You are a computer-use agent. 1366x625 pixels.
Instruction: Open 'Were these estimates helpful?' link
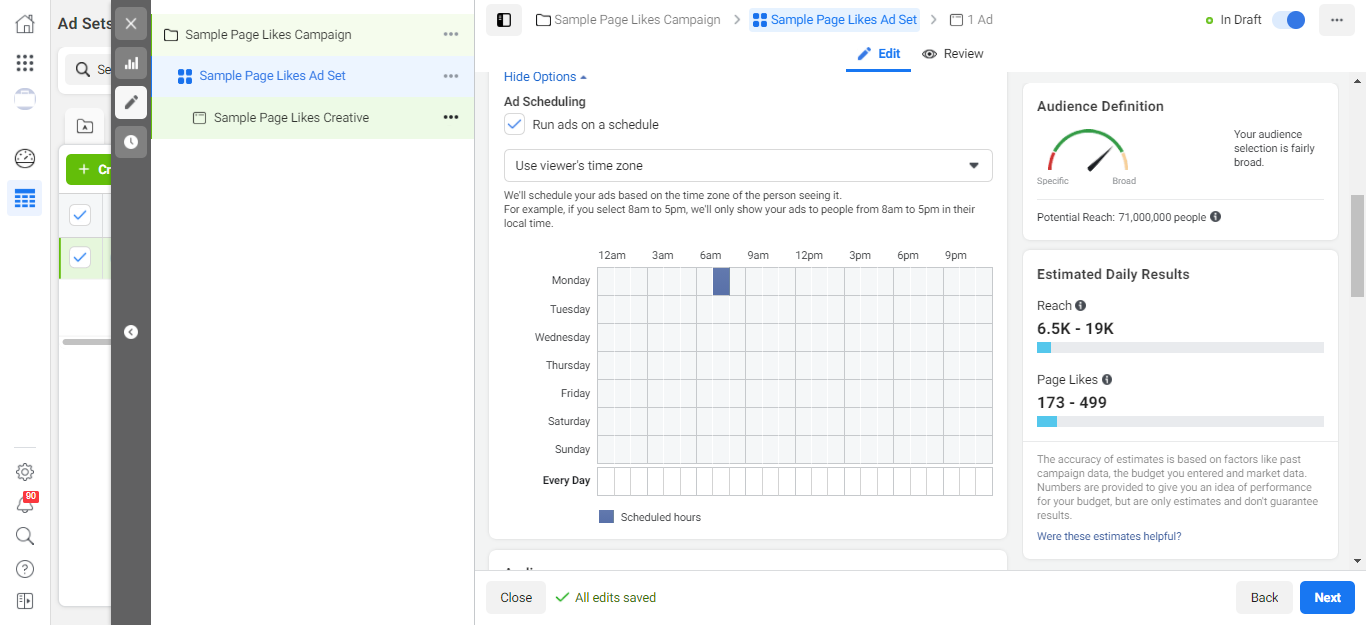pyautogui.click(x=1109, y=537)
